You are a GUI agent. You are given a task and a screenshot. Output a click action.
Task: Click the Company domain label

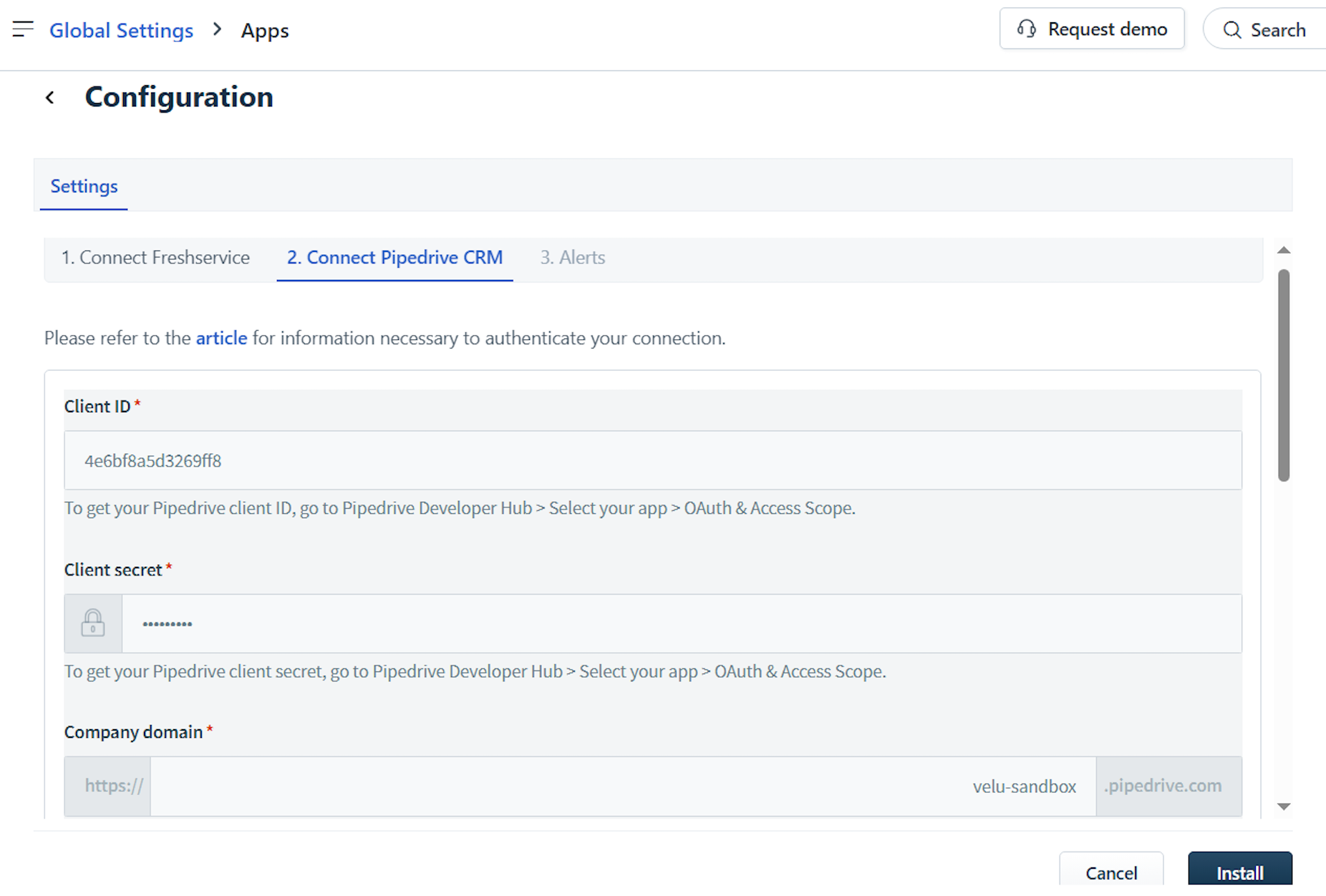coord(133,732)
